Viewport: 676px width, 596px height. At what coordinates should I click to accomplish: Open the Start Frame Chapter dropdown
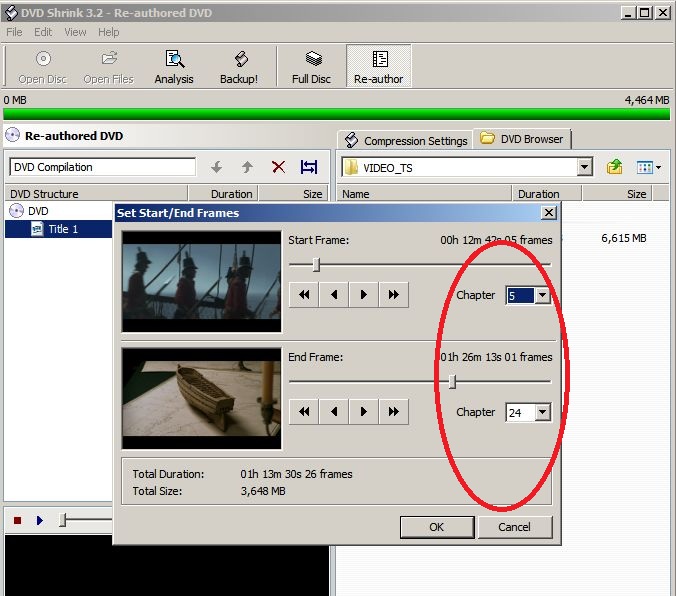coord(542,295)
